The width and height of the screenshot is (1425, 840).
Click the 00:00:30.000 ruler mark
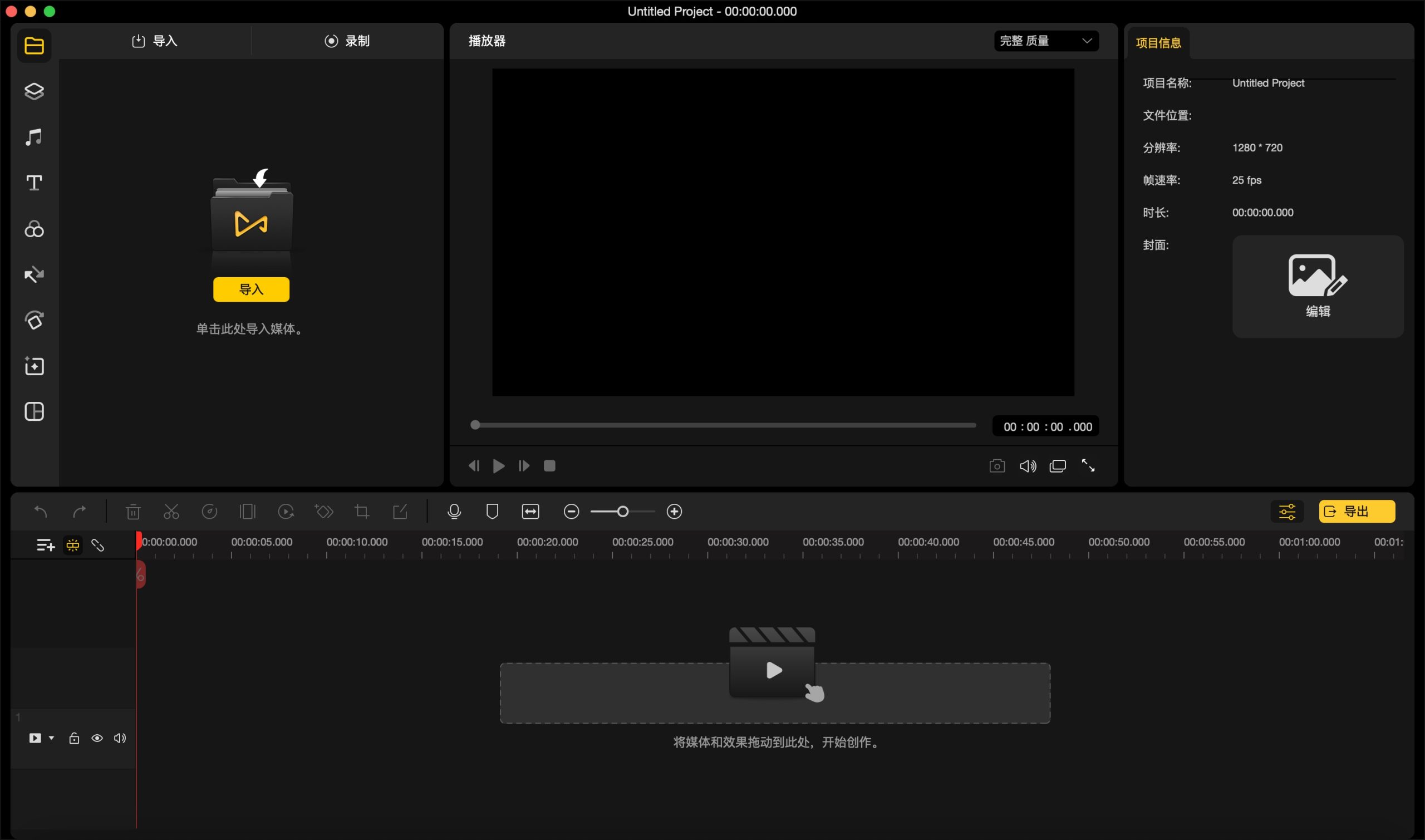click(738, 542)
